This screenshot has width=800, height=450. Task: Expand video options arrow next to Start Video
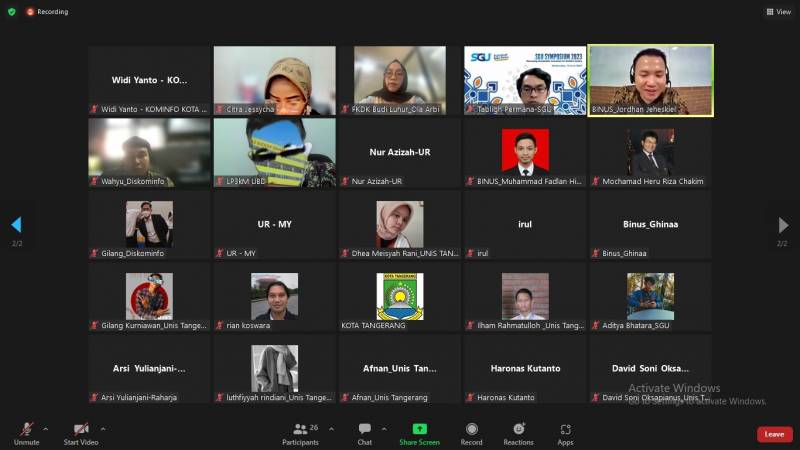click(102, 428)
